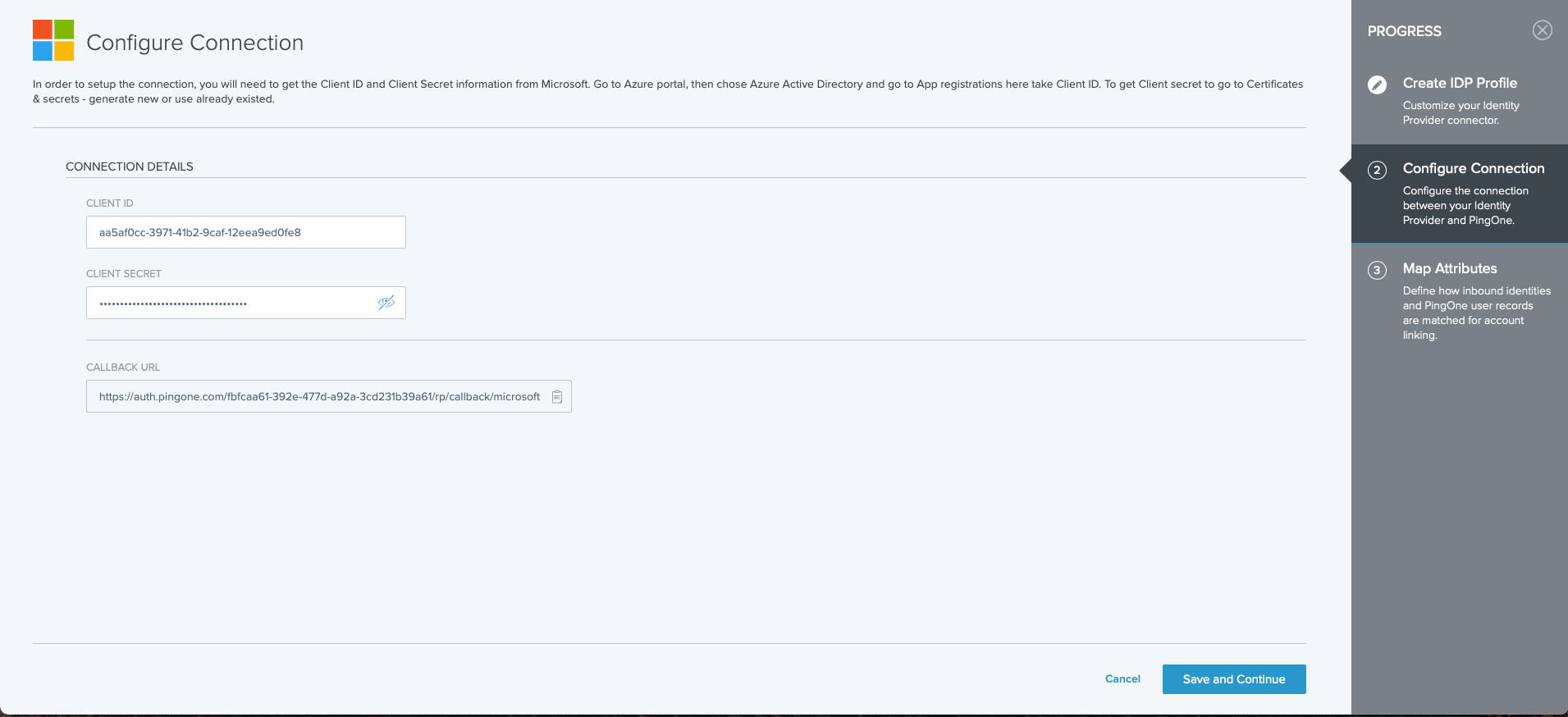Close the Progress panel

[1542, 30]
